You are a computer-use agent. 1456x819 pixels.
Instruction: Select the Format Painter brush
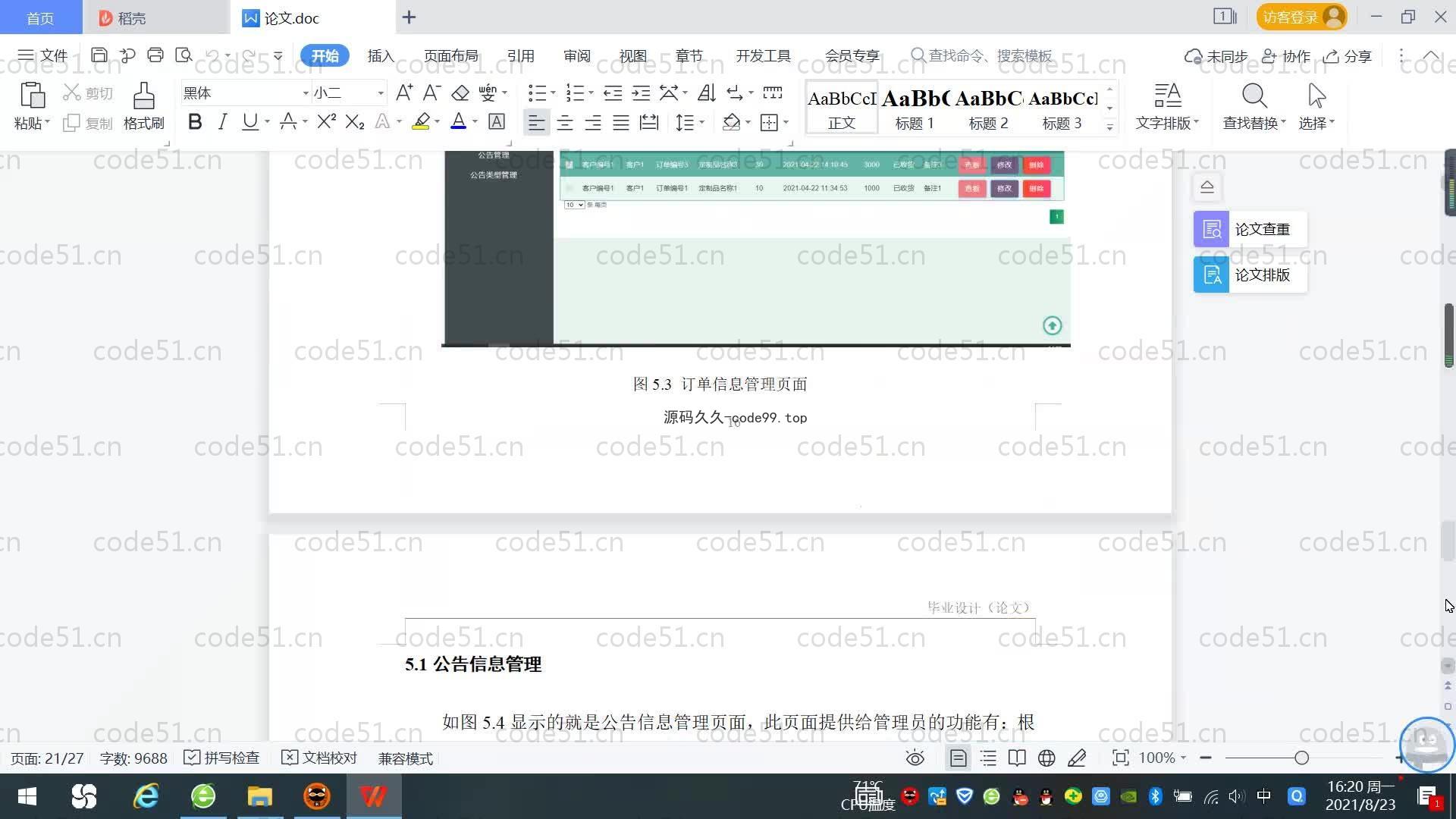[143, 96]
